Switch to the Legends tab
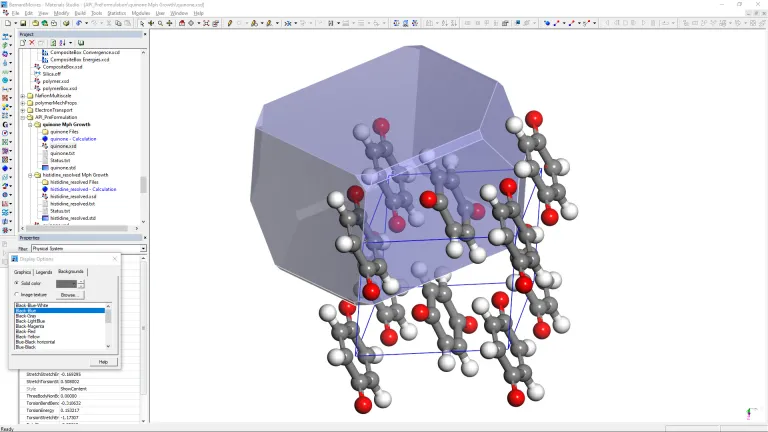This screenshot has height=432, width=768. [44, 272]
